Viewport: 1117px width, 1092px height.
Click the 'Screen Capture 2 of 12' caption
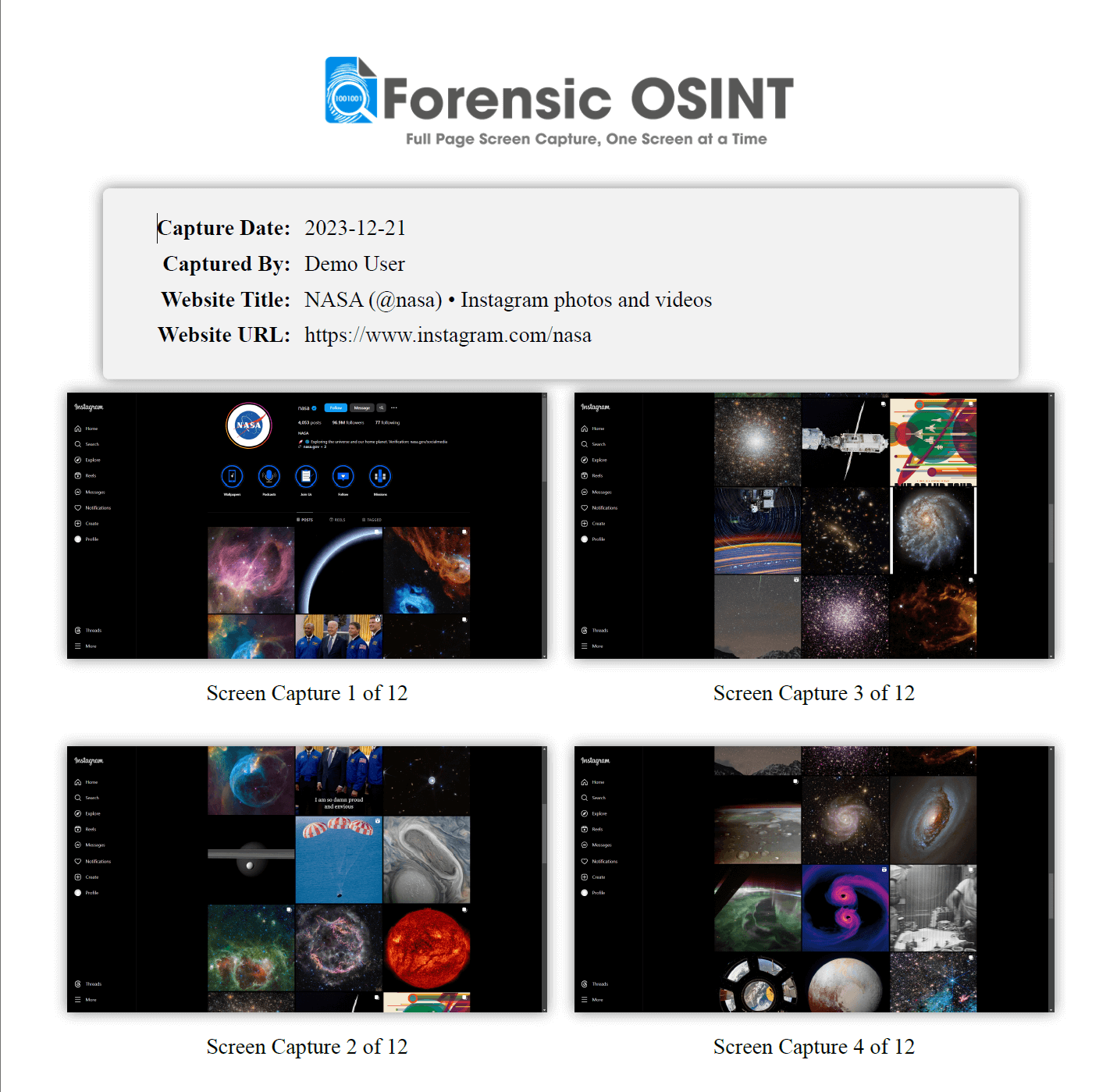click(x=307, y=1047)
